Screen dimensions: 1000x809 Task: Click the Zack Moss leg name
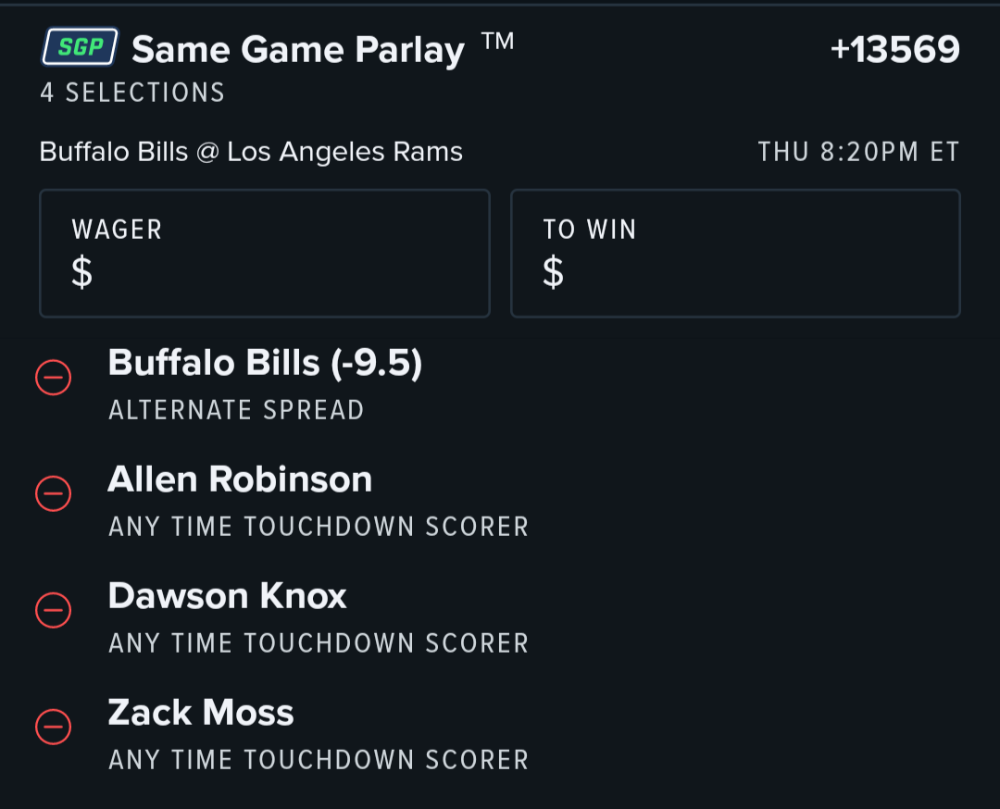click(x=201, y=713)
